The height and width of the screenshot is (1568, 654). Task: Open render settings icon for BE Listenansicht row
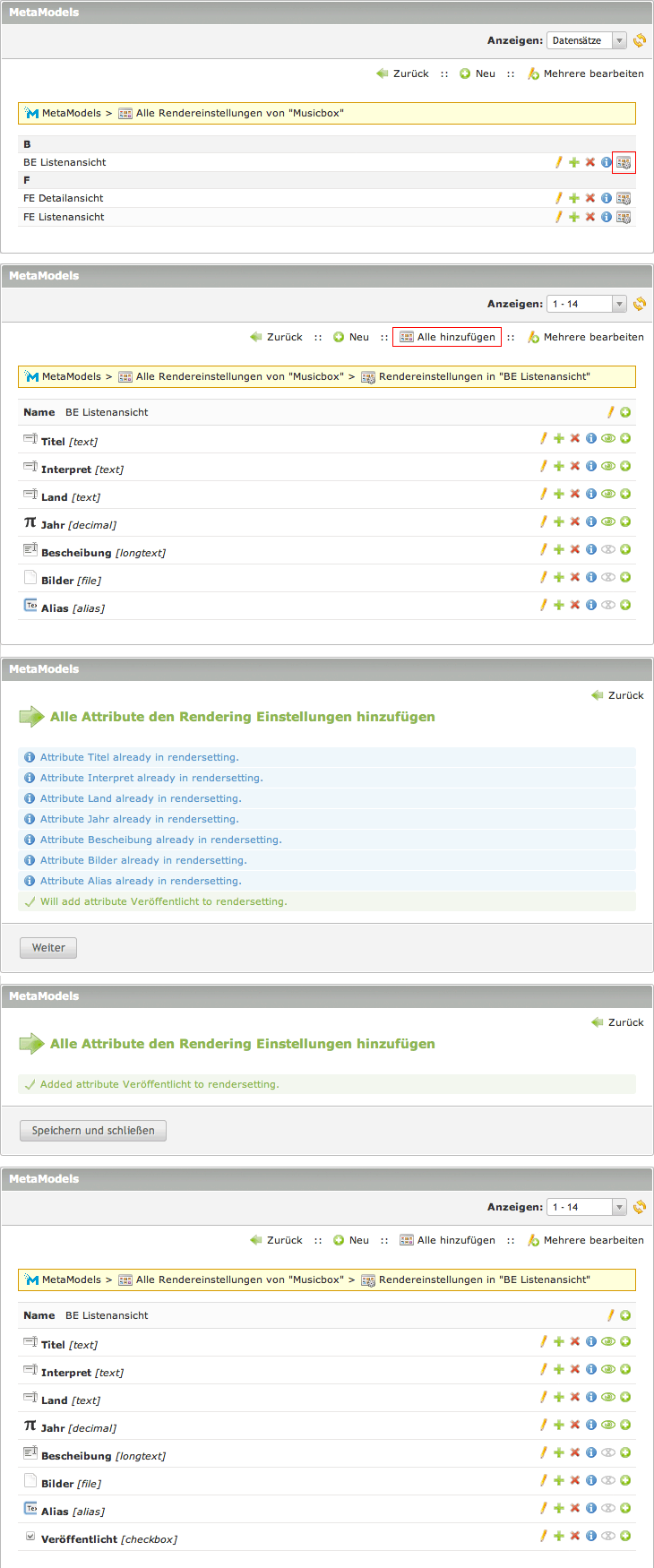coord(624,162)
